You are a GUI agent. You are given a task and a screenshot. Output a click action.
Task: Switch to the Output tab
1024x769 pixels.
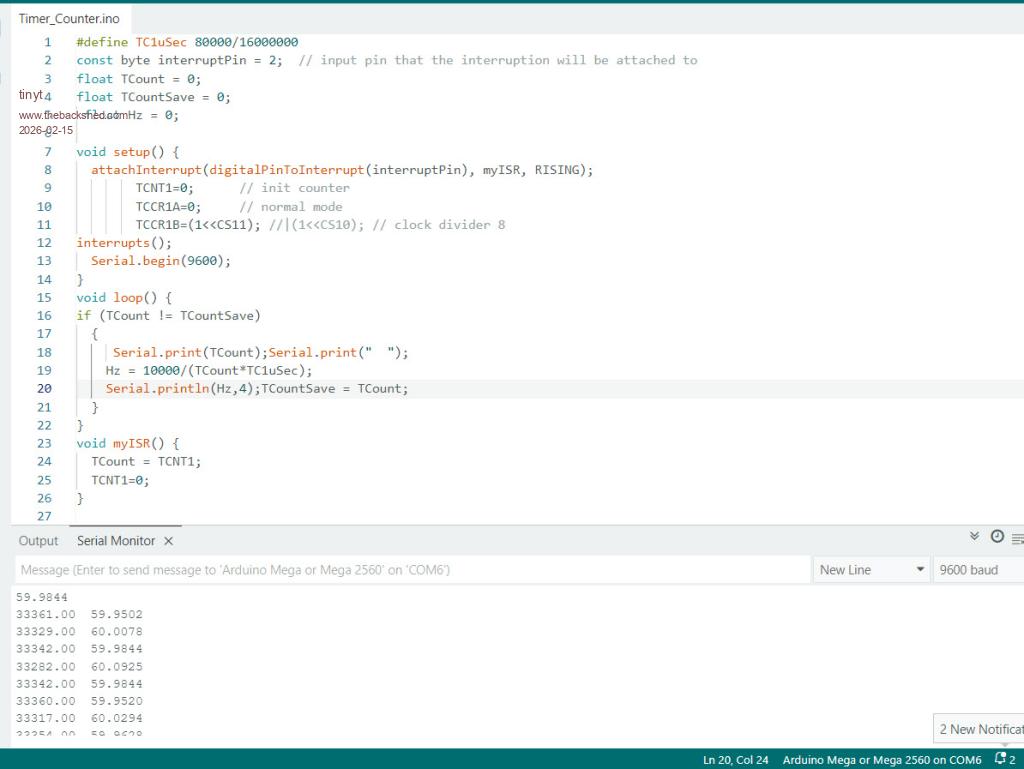pos(38,541)
